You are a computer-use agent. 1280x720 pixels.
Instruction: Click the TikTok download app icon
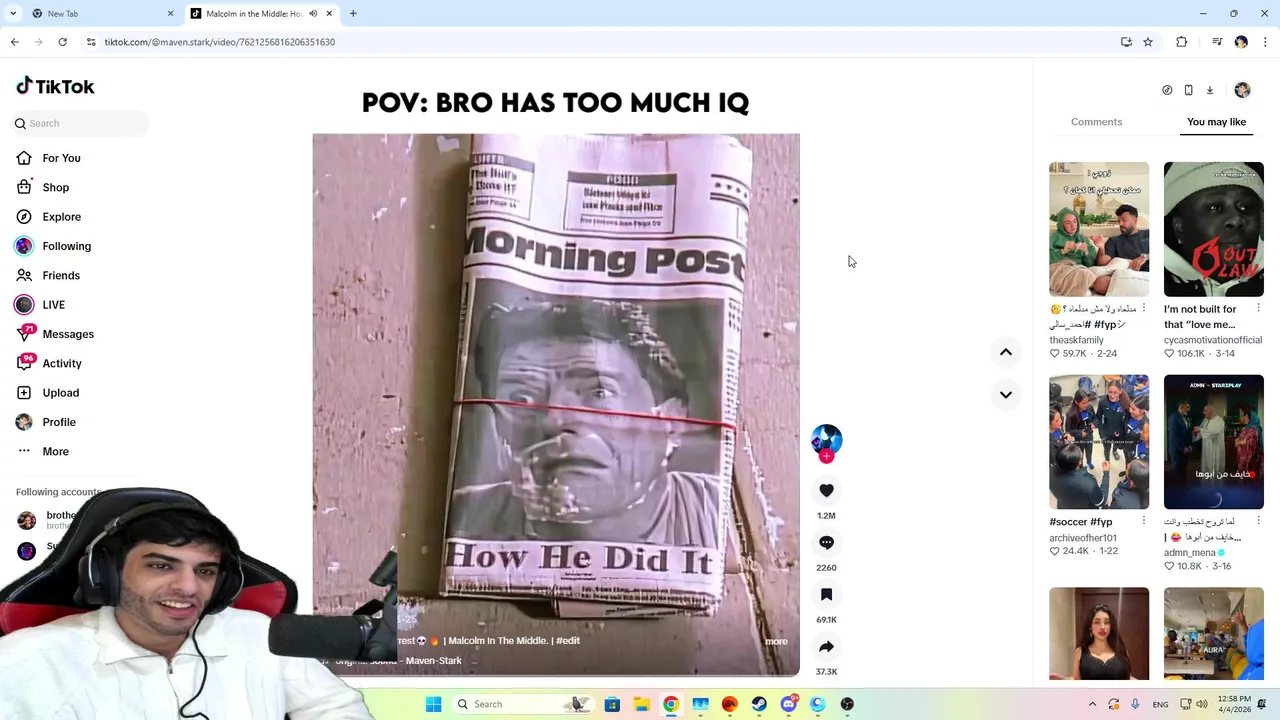click(x=1209, y=90)
